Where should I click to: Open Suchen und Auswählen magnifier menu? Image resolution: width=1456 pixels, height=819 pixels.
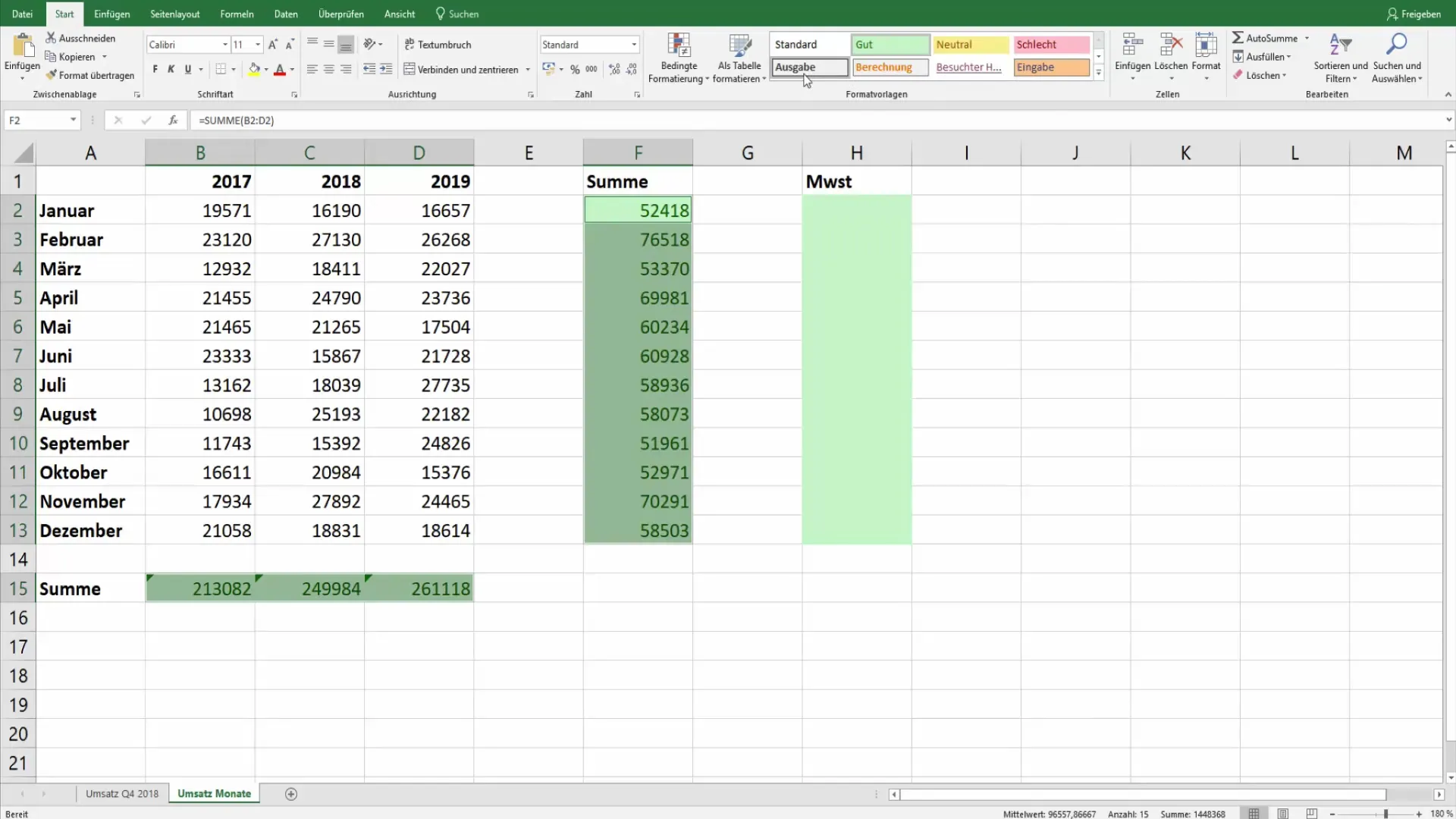[x=1397, y=58]
